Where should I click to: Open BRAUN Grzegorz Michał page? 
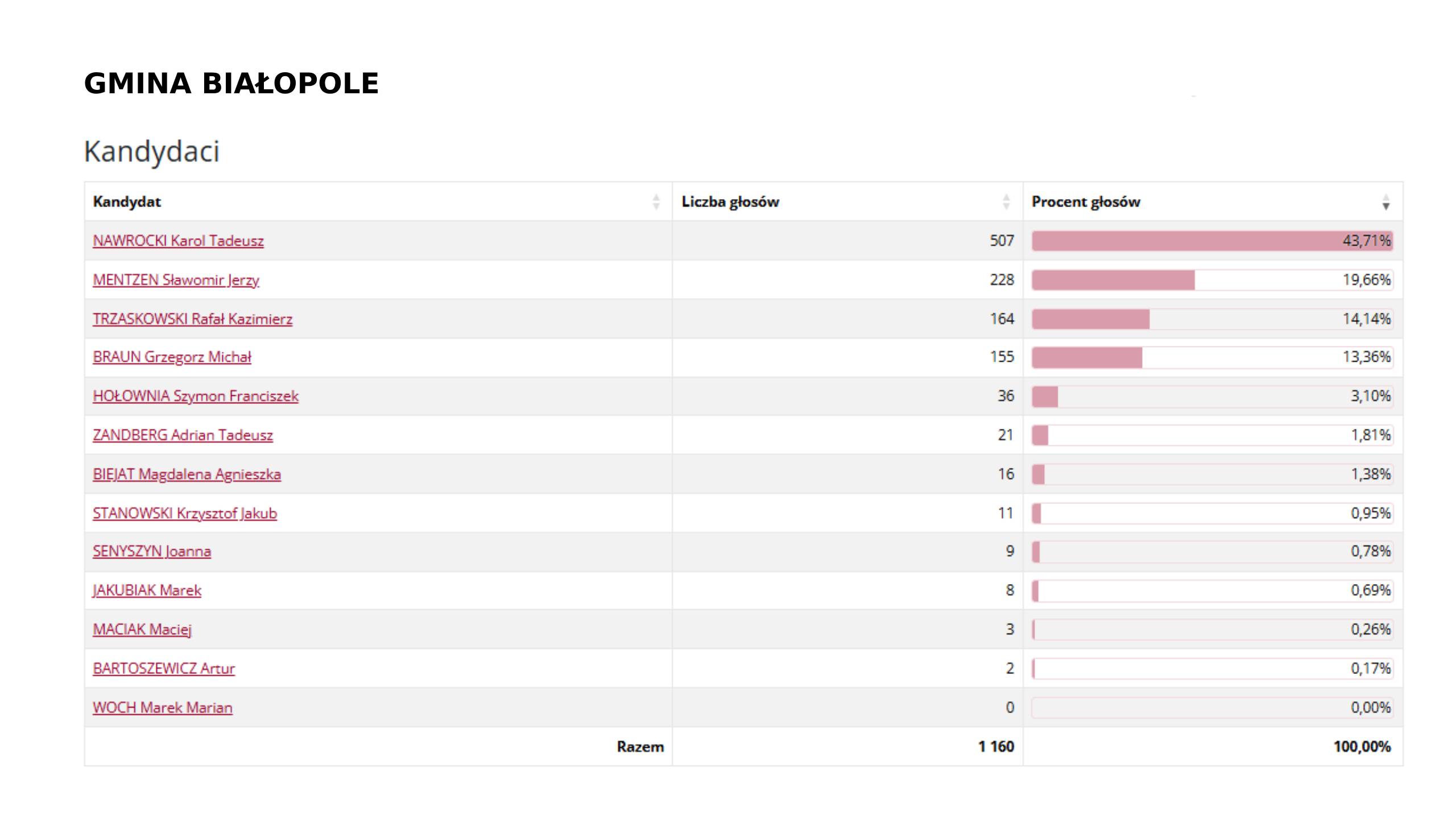click(x=172, y=357)
